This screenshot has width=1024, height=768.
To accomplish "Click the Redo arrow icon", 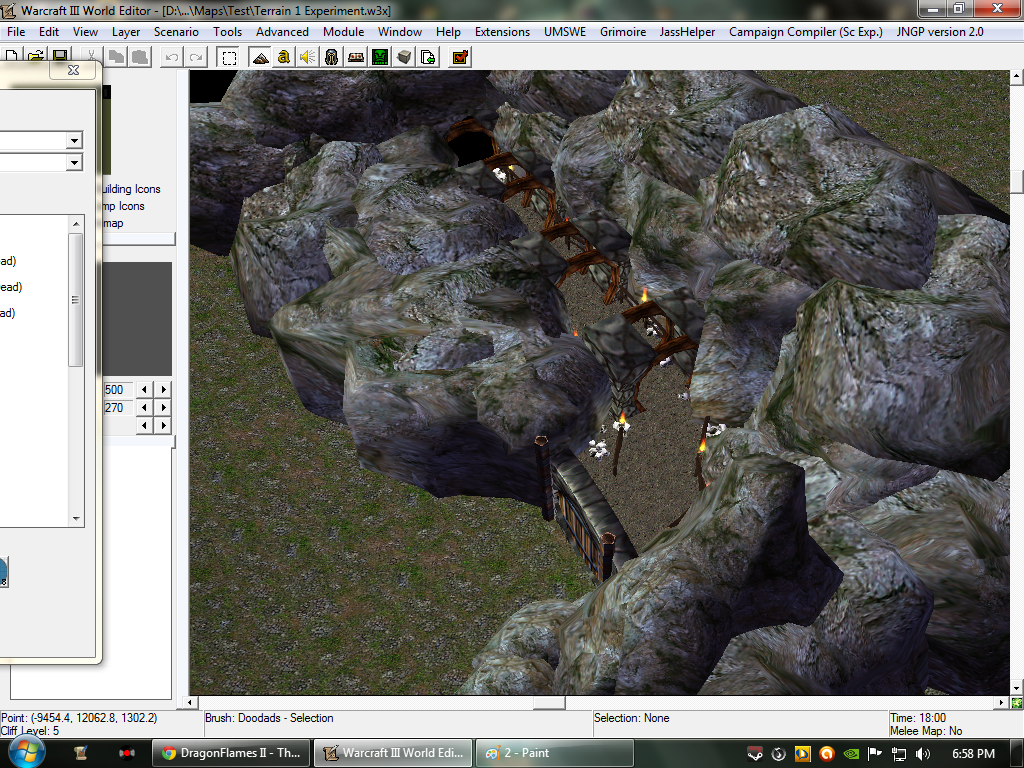I will click(196, 57).
